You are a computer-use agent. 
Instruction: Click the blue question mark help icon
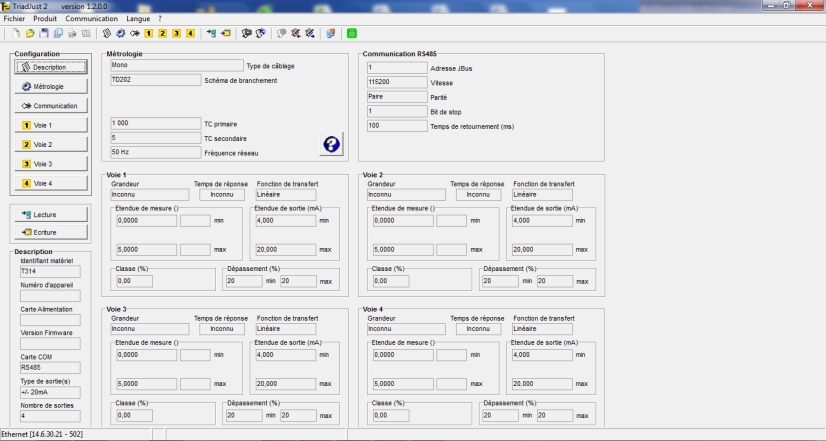point(331,144)
